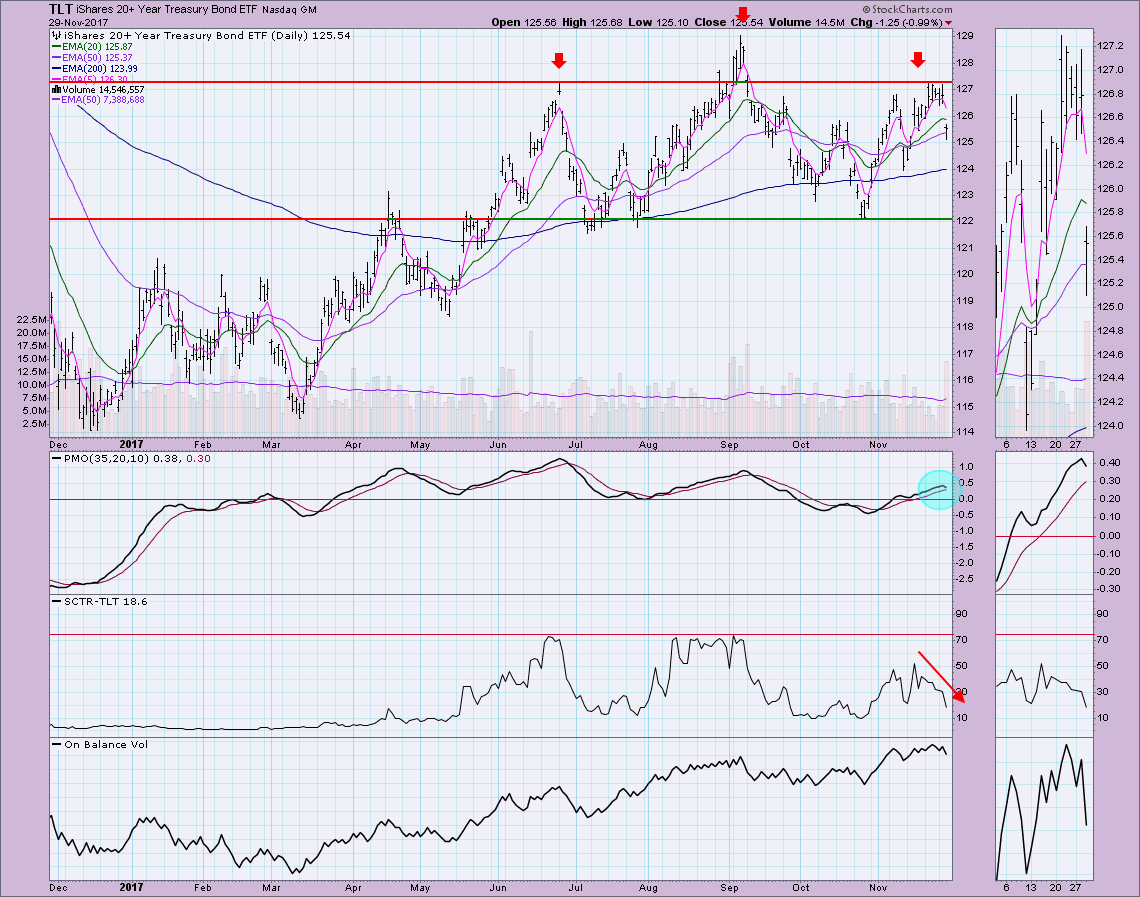Click the 1.0 label on the PMO scale
Viewport: 1140px width, 897px height.
pos(966,467)
